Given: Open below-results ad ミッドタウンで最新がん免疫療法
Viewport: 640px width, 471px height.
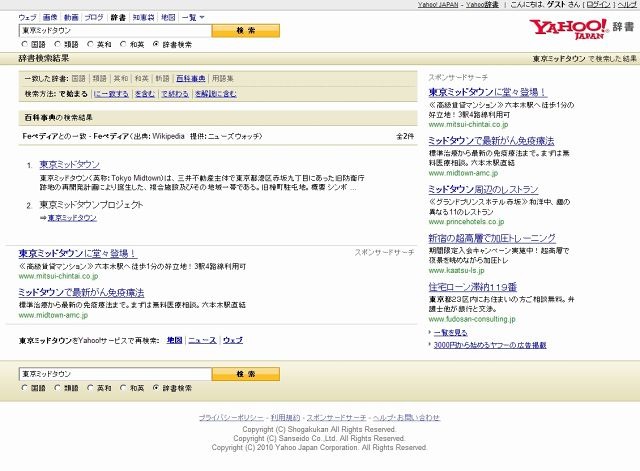Looking at the screenshot, I should [81, 292].
